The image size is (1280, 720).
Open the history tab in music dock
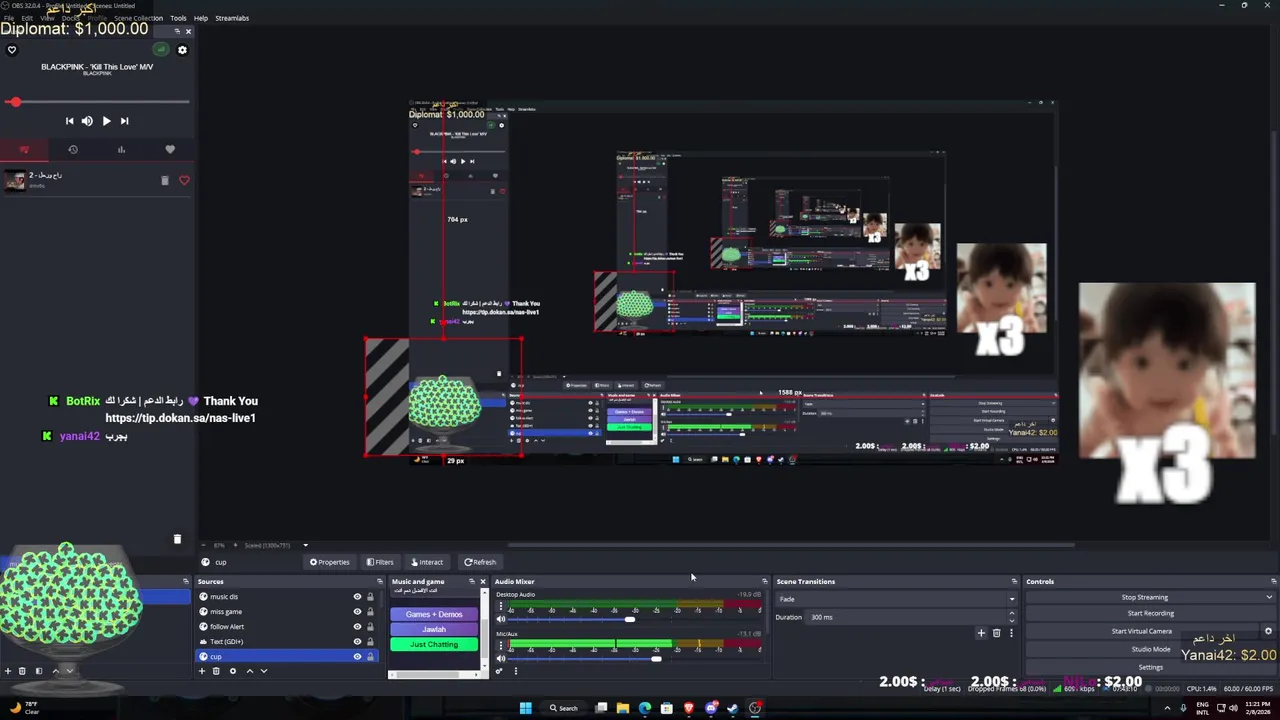(73, 150)
